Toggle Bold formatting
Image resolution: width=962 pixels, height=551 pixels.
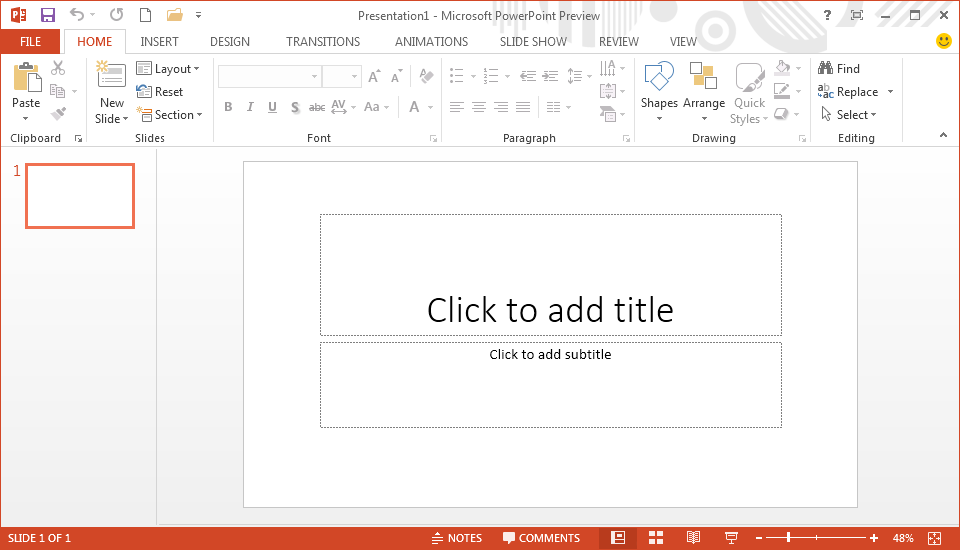(228, 107)
